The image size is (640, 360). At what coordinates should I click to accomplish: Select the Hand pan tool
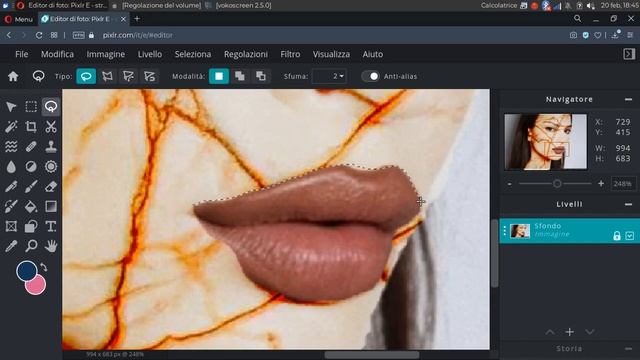pyautogui.click(x=51, y=246)
